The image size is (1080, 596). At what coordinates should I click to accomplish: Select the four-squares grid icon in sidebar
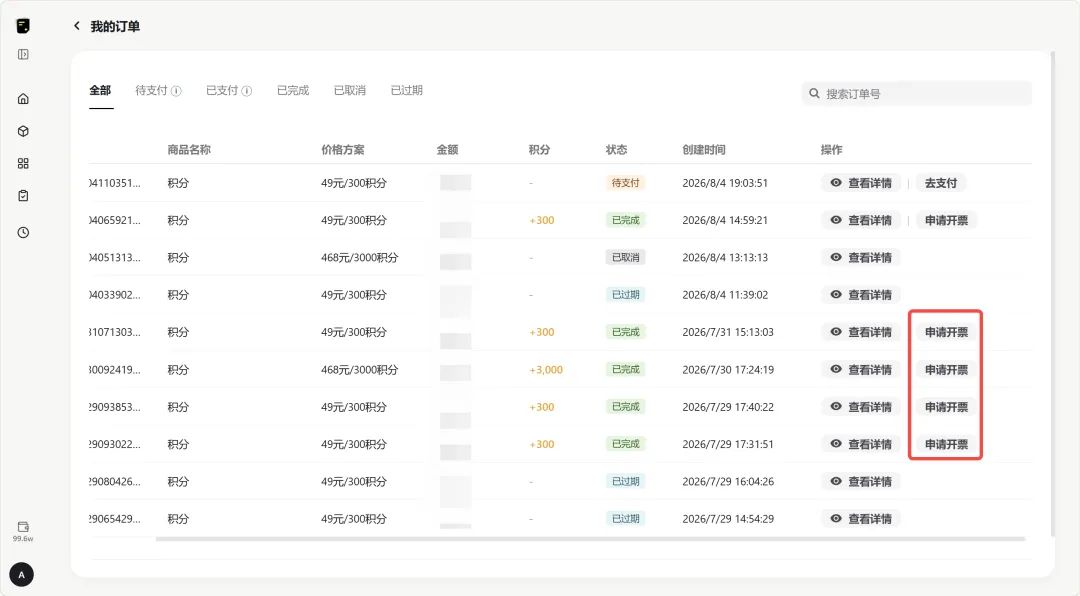coord(23,163)
